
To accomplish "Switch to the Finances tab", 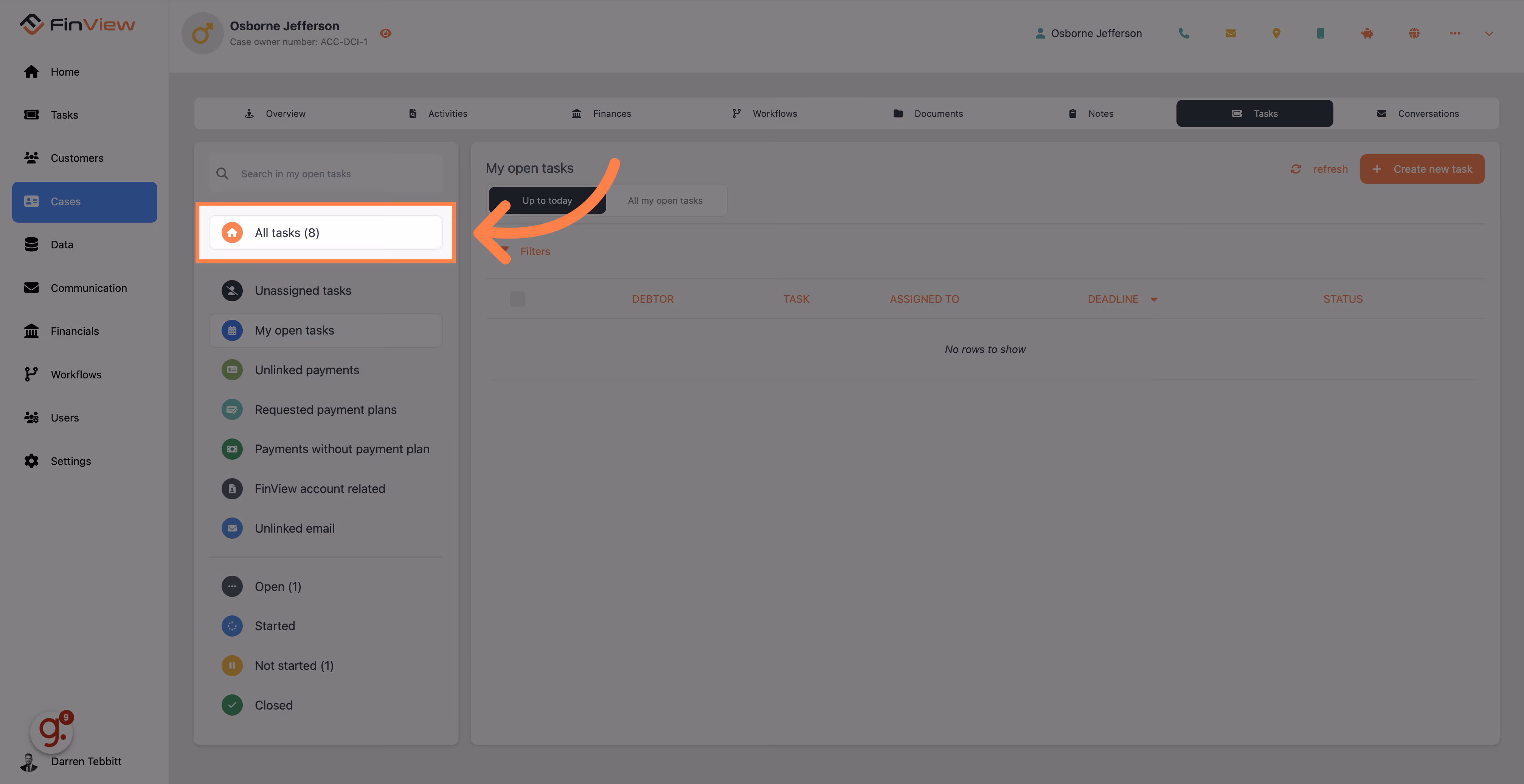I will (x=601, y=113).
